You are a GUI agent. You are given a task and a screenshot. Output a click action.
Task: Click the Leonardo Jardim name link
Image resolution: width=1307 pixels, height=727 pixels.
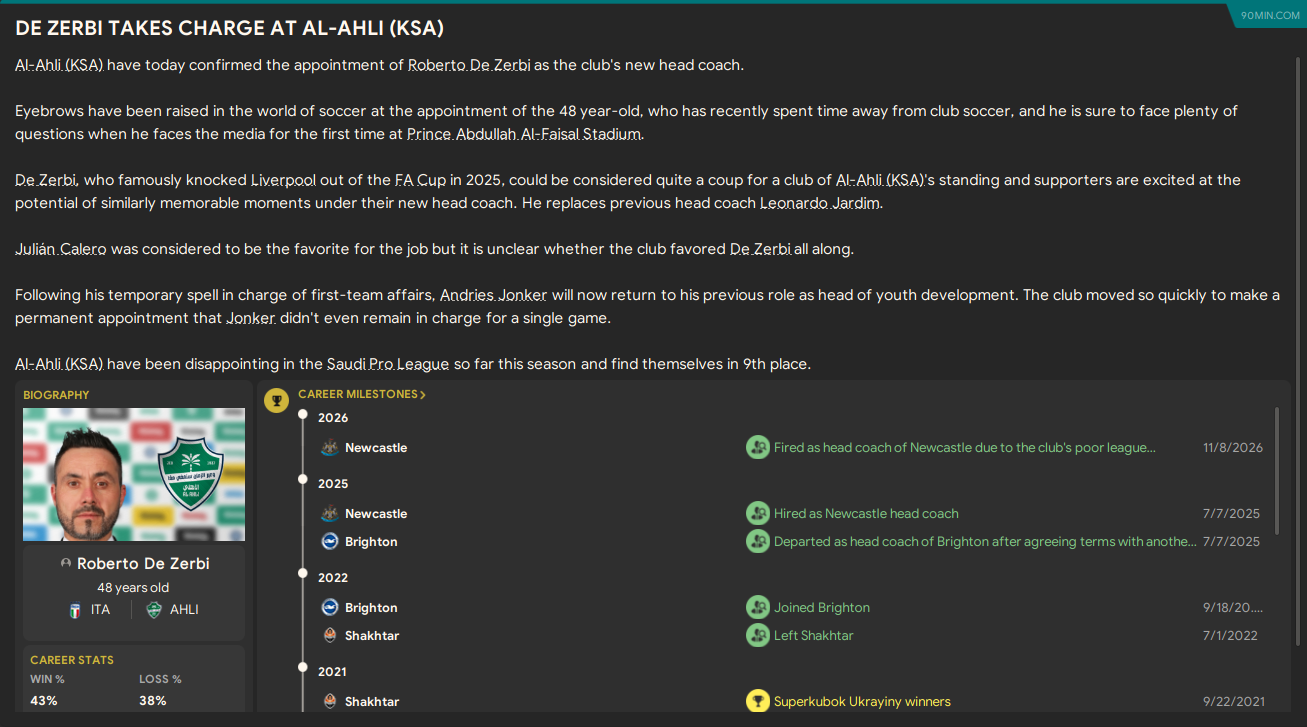[820, 203]
